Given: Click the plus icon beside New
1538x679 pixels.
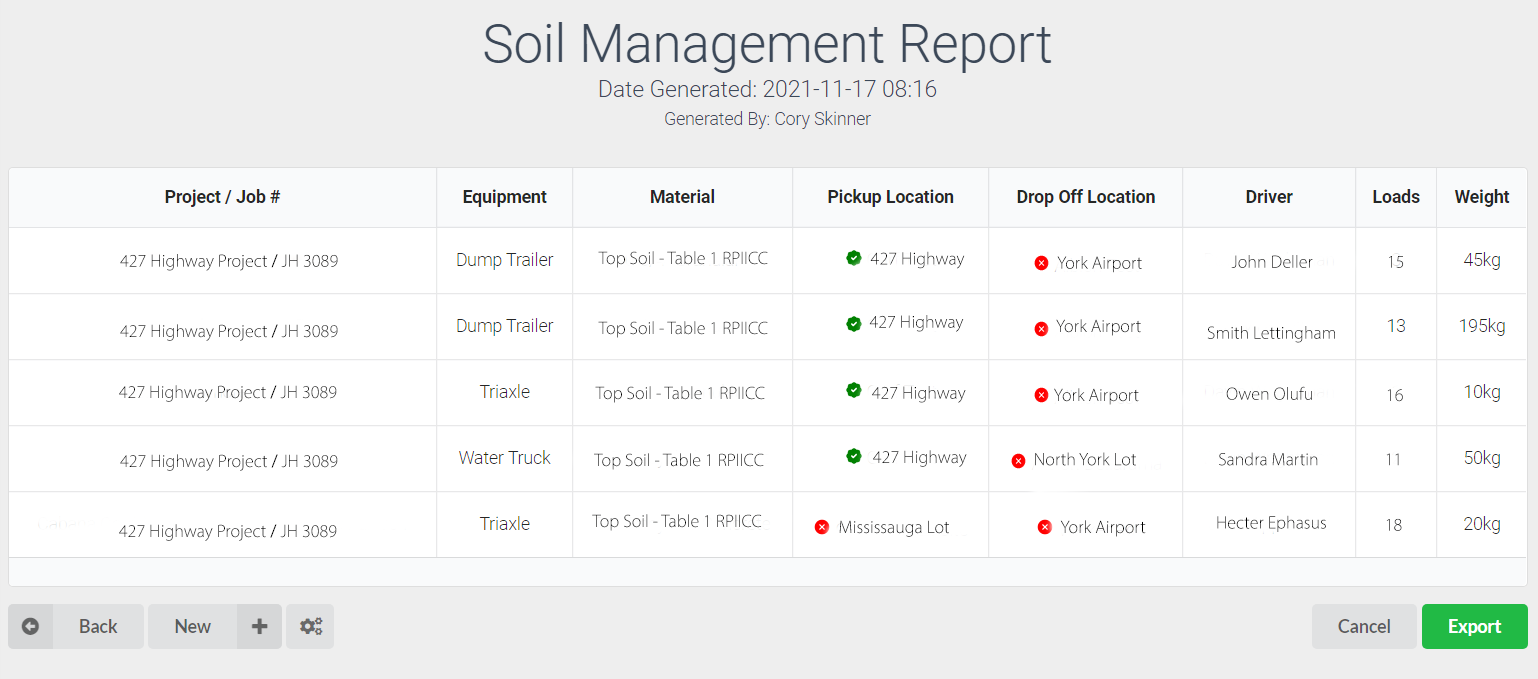Looking at the screenshot, I should point(259,627).
